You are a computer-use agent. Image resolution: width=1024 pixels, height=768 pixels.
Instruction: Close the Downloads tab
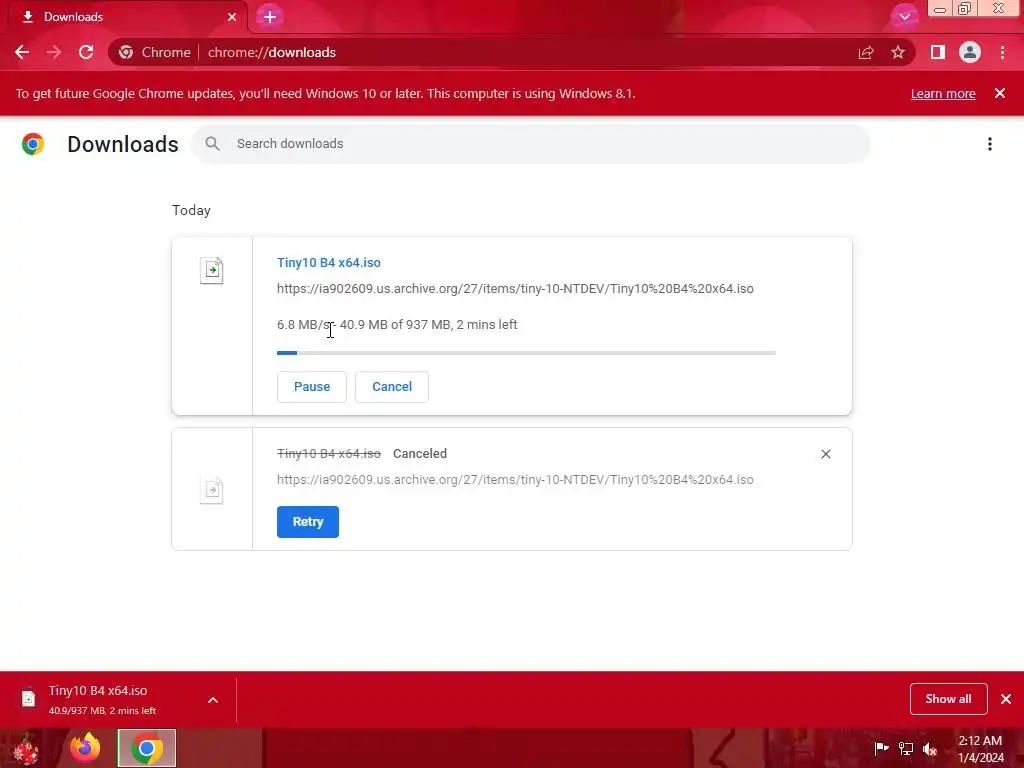[232, 17]
